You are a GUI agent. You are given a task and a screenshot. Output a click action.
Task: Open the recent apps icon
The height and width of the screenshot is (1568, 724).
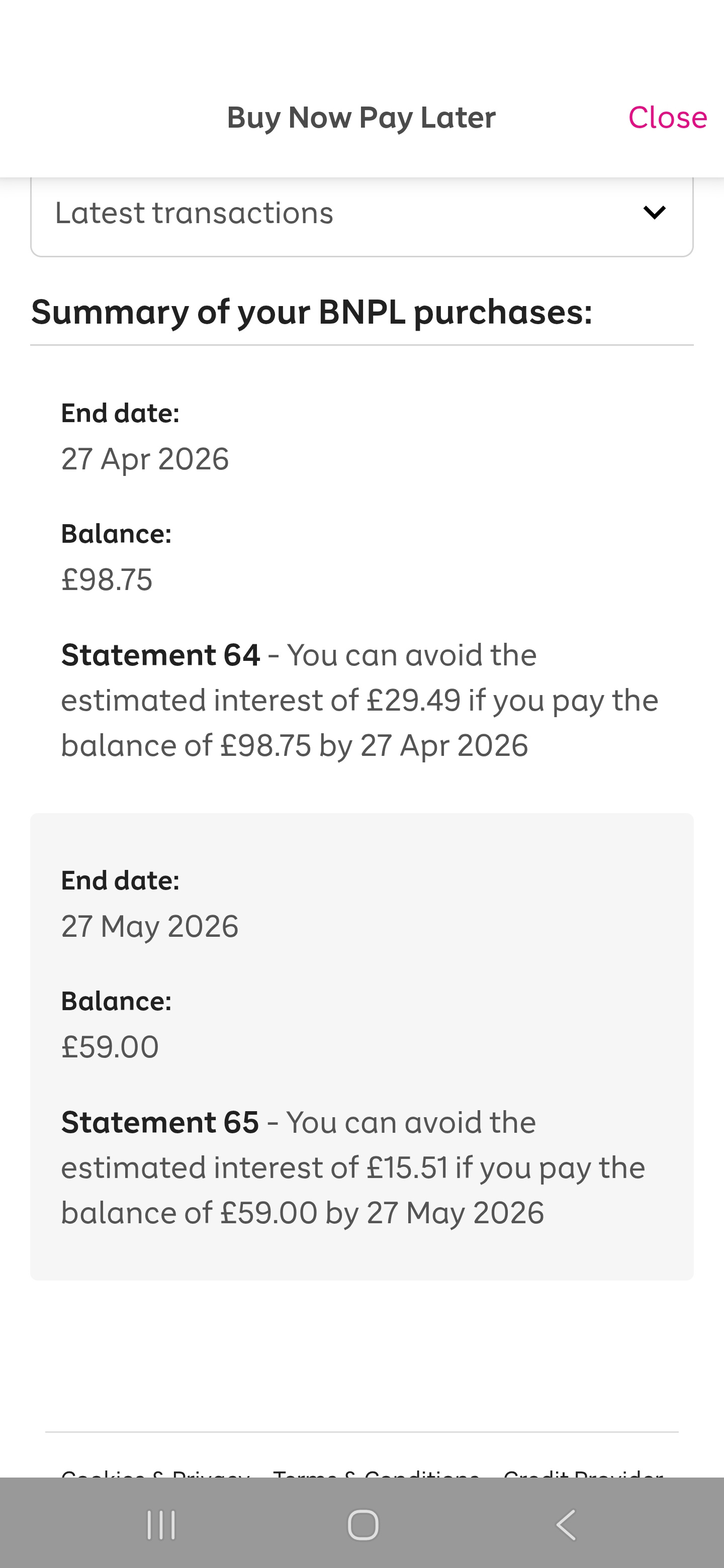click(x=161, y=1525)
